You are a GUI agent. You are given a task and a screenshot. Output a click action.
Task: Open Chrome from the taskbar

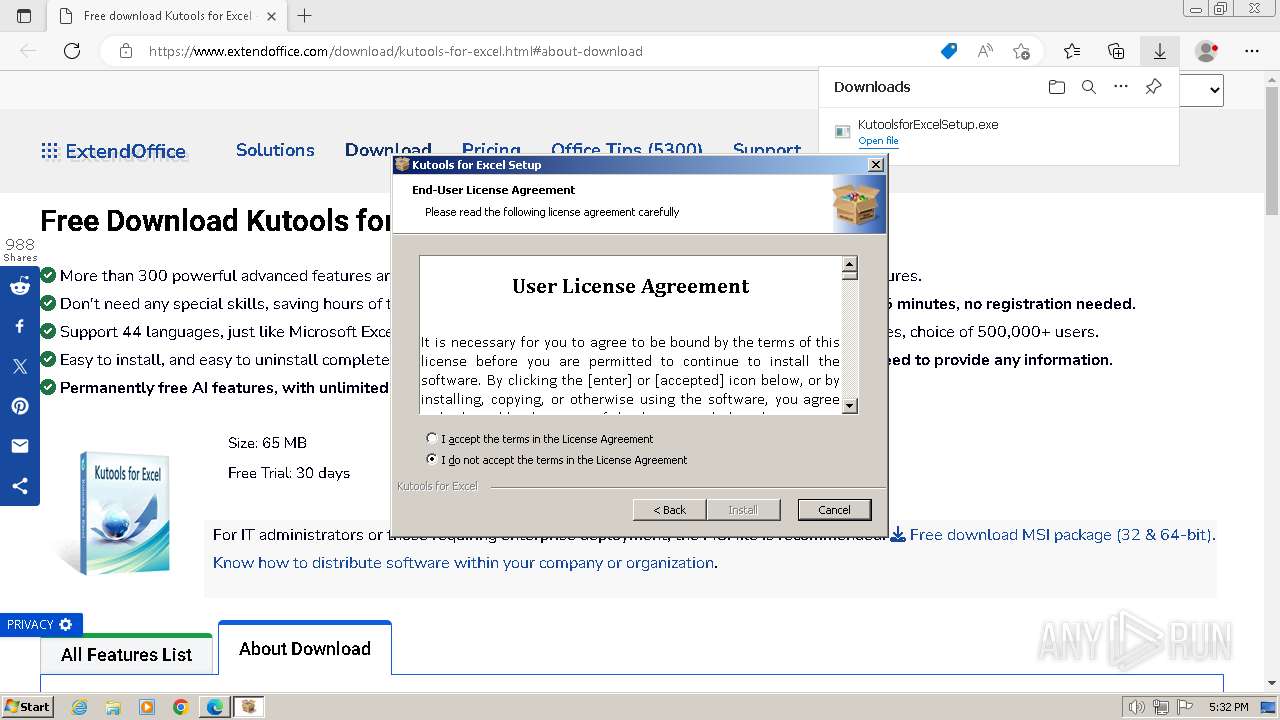point(180,707)
